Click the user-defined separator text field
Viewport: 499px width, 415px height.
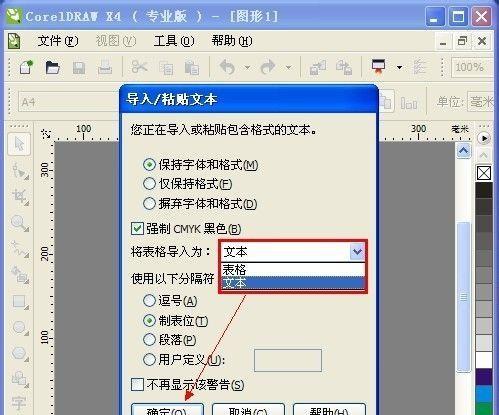click(288, 360)
